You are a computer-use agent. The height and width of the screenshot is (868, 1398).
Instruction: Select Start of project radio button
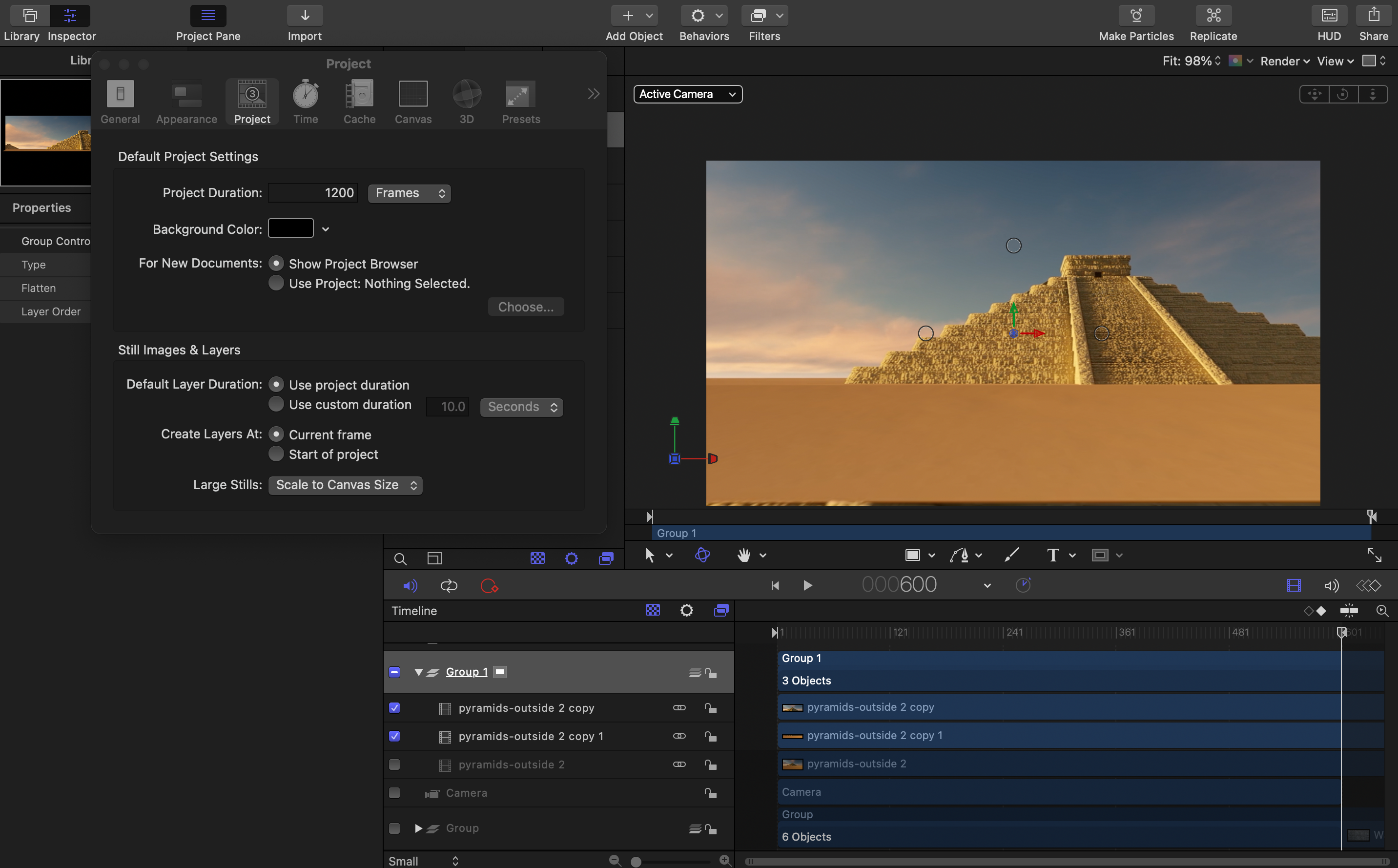[x=276, y=454]
